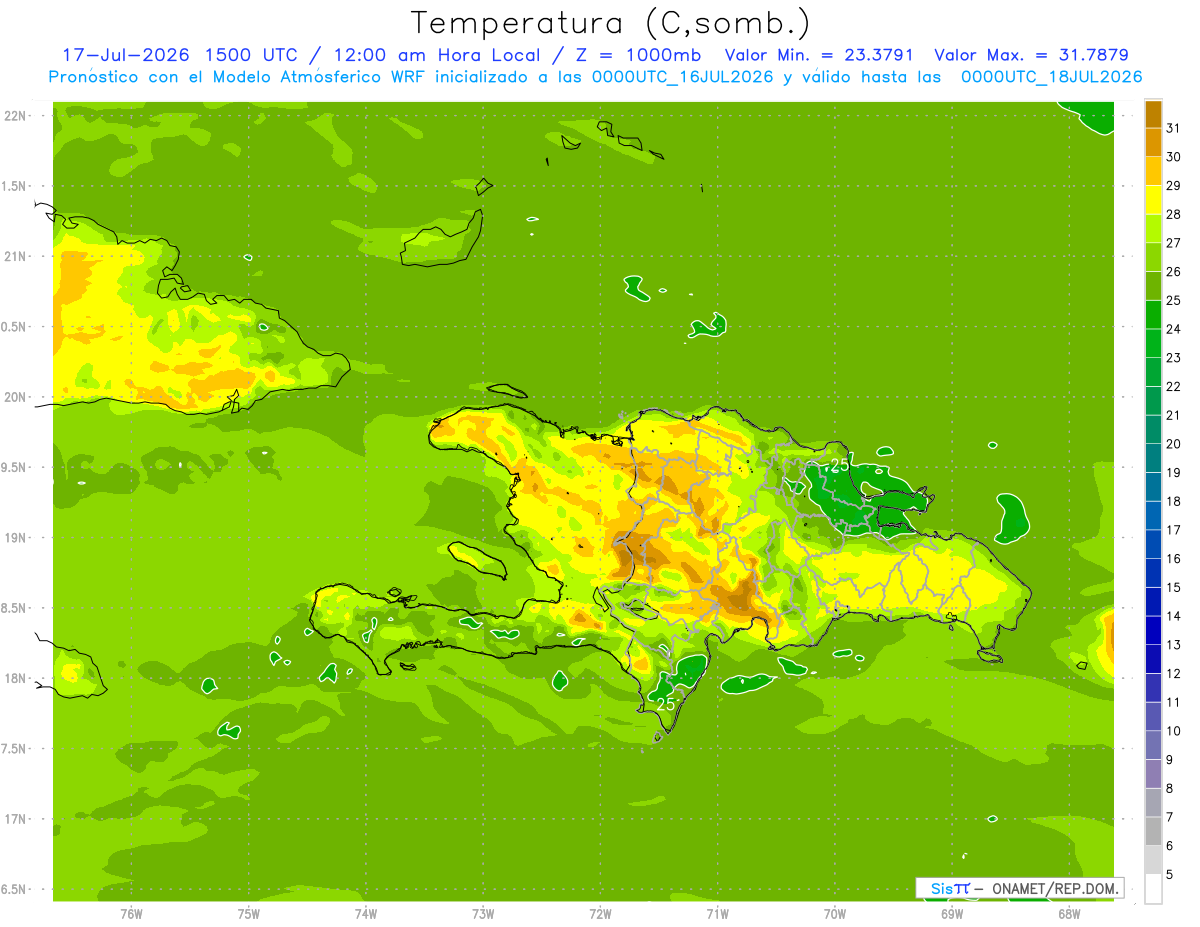Click the 18N latitude label

[x=14, y=679]
